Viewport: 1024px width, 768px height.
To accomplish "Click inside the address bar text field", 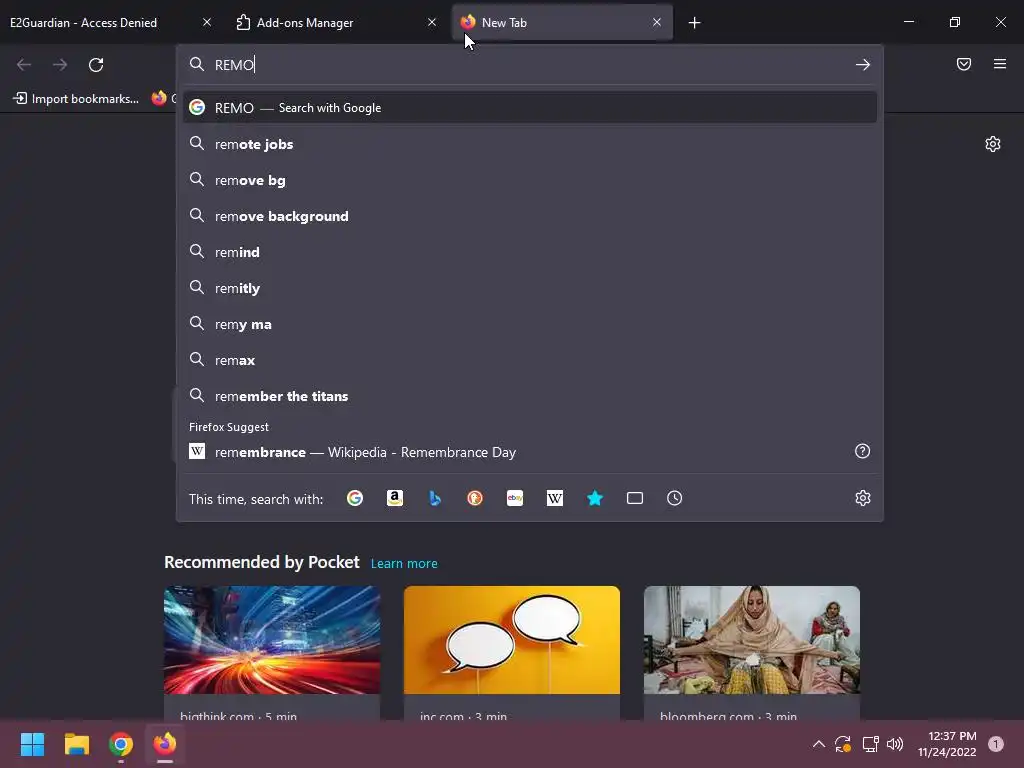I will point(530,65).
